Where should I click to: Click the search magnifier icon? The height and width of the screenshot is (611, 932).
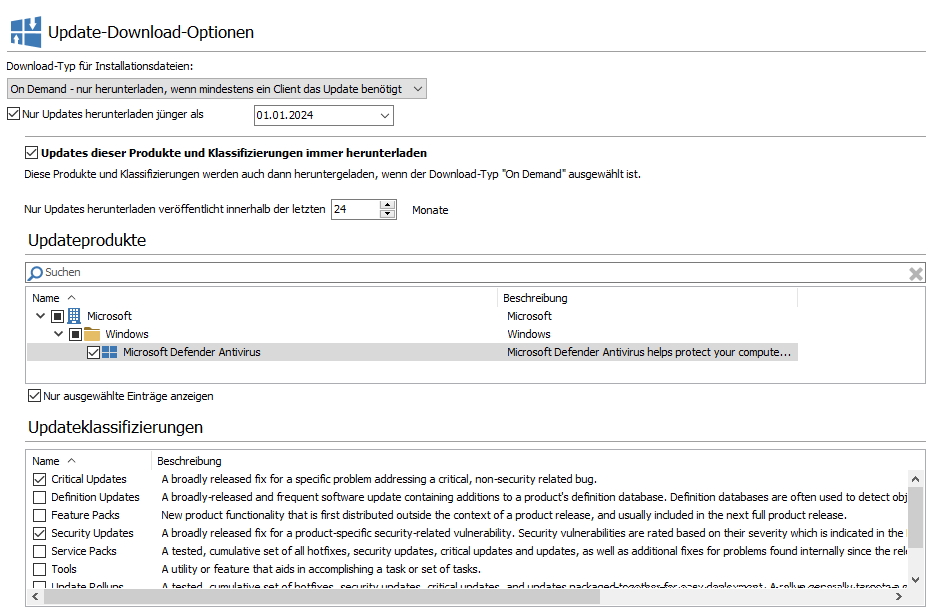pos(36,273)
